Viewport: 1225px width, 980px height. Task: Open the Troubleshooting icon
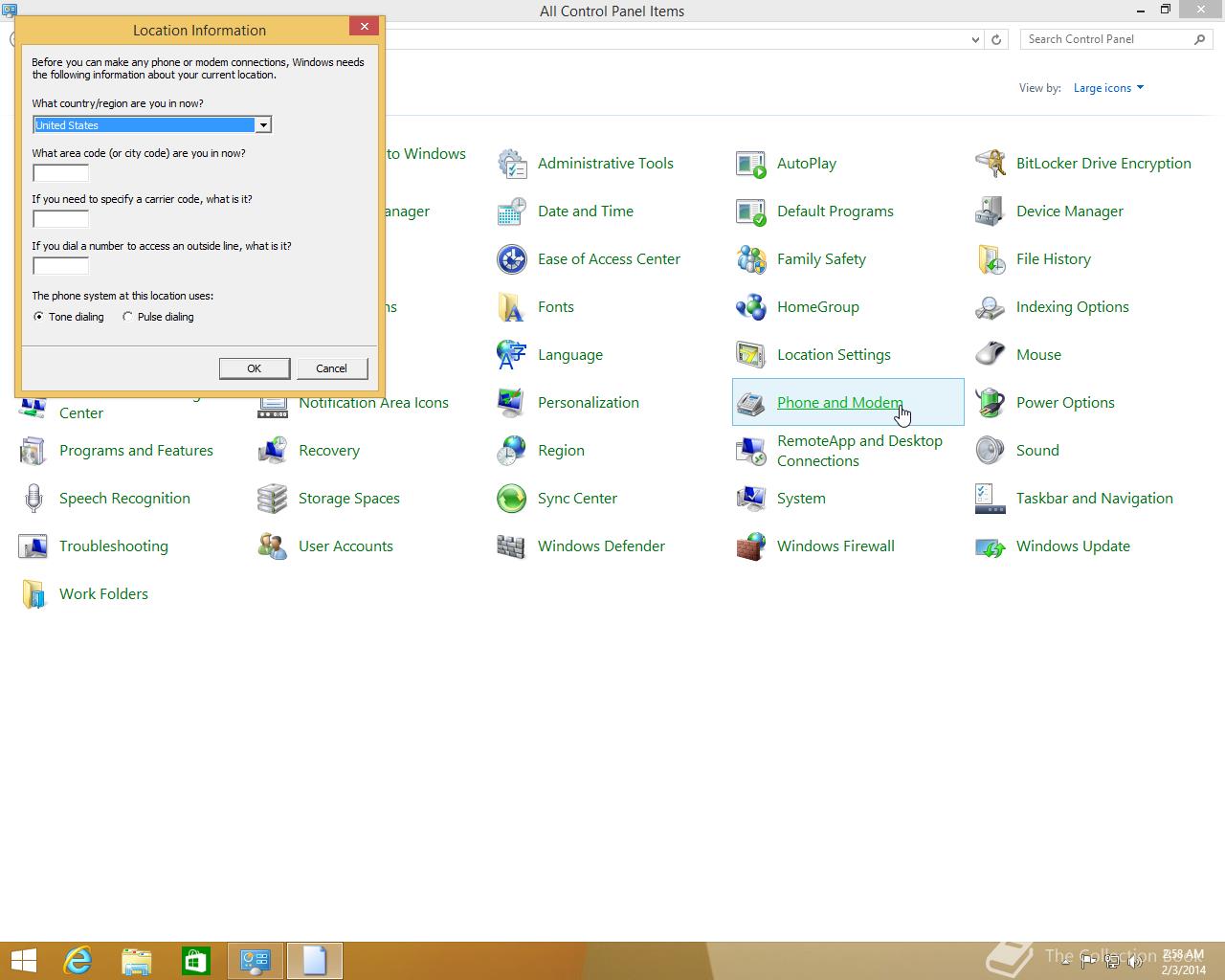tap(33, 546)
